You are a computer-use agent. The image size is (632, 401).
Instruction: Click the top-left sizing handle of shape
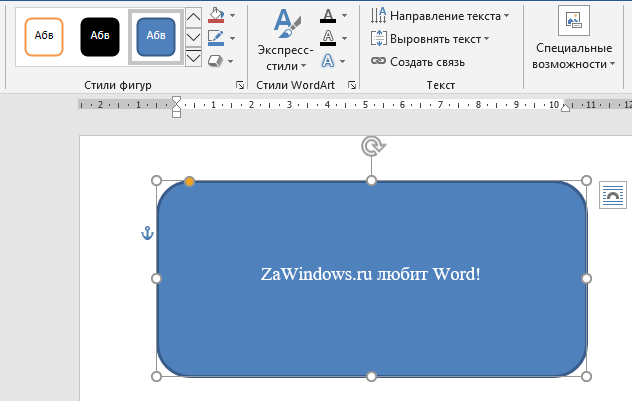pyautogui.click(x=156, y=181)
